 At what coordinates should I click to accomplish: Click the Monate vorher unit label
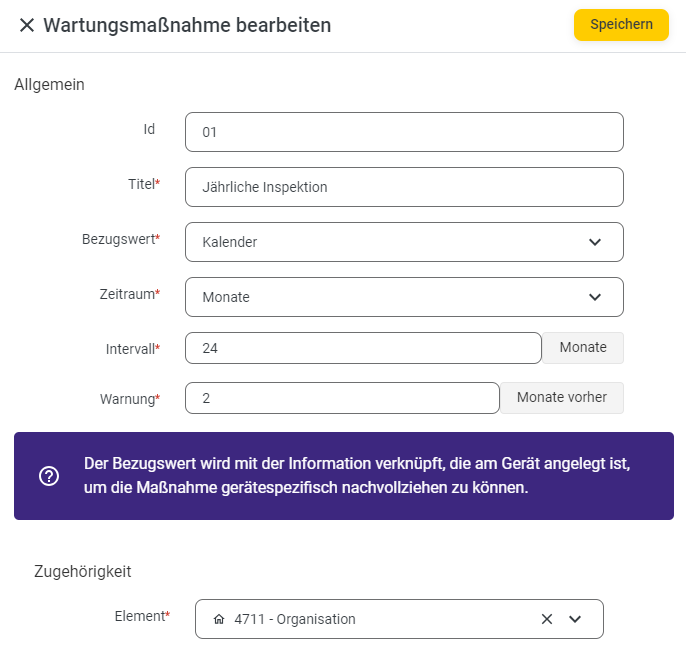tap(562, 398)
